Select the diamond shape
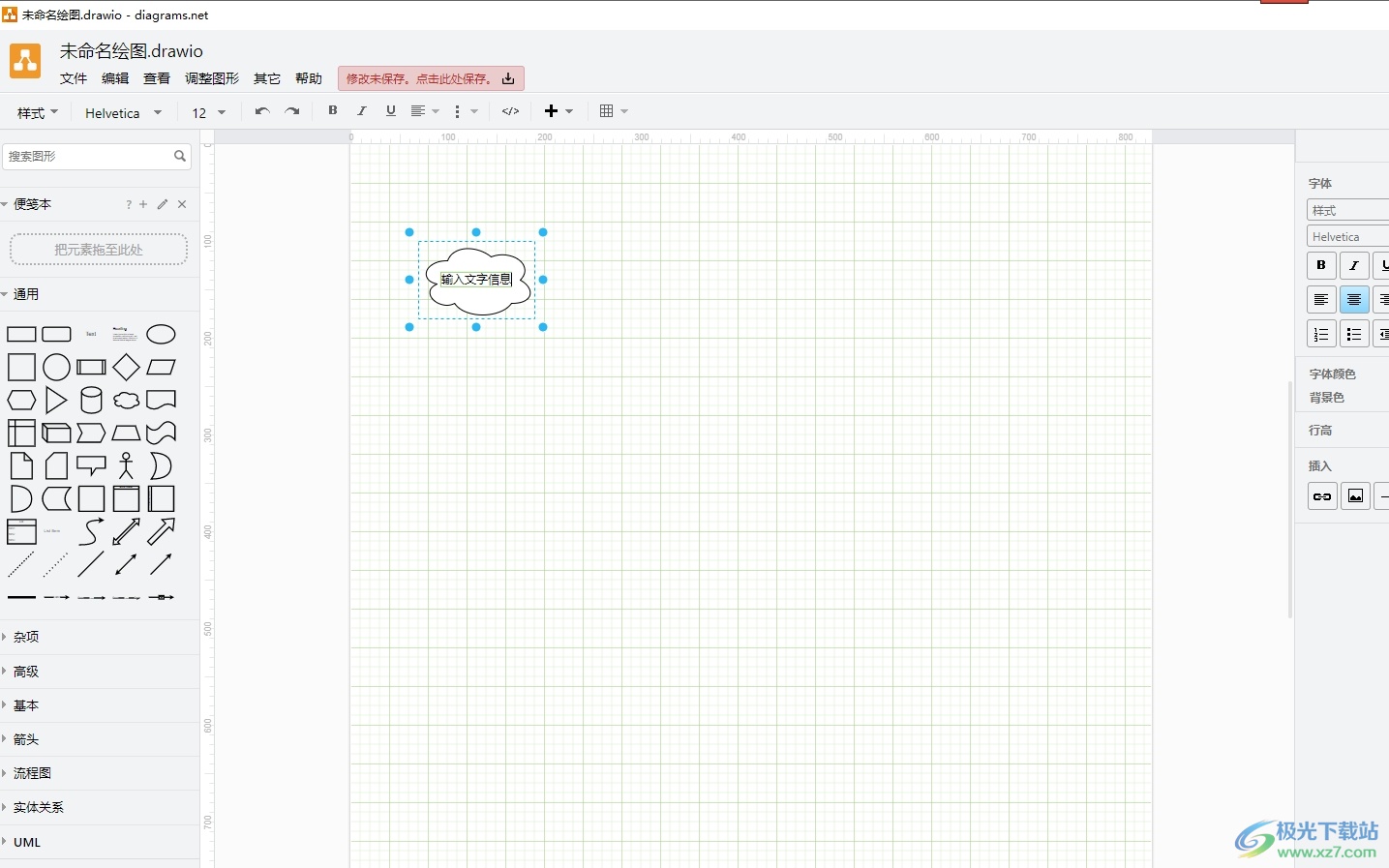1389x868 pixels. (126, 368)
